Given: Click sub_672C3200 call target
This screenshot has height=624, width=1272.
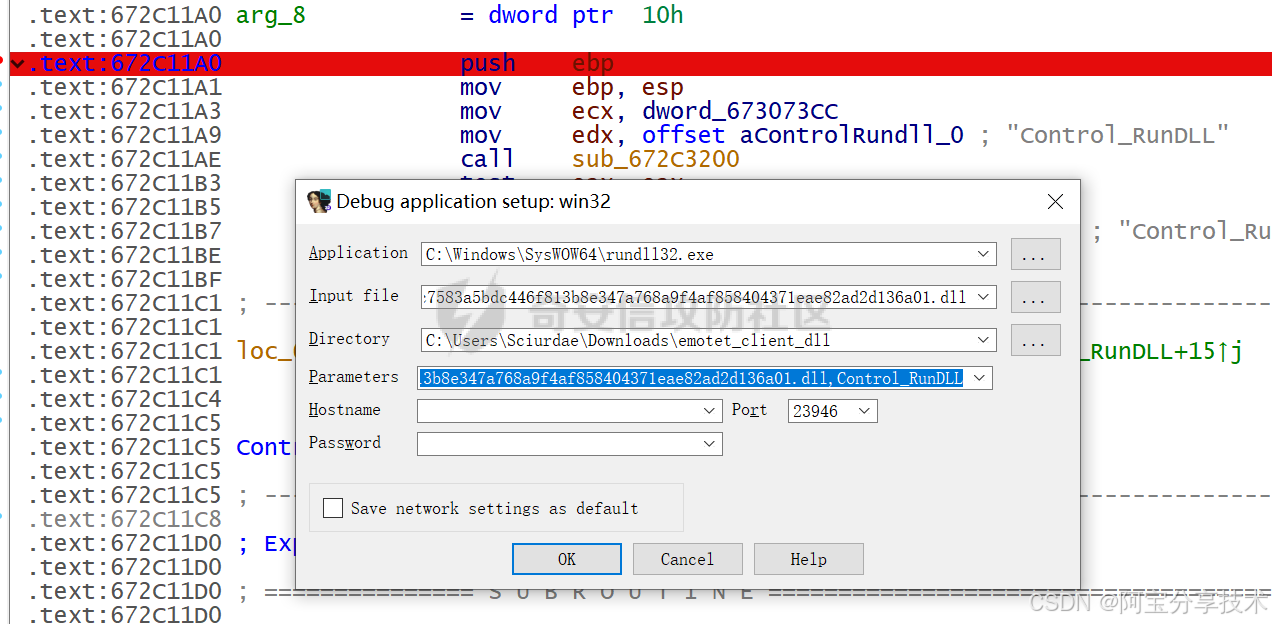Looking at the screenshot, I should pyautogui.click(x=656, y=159).
